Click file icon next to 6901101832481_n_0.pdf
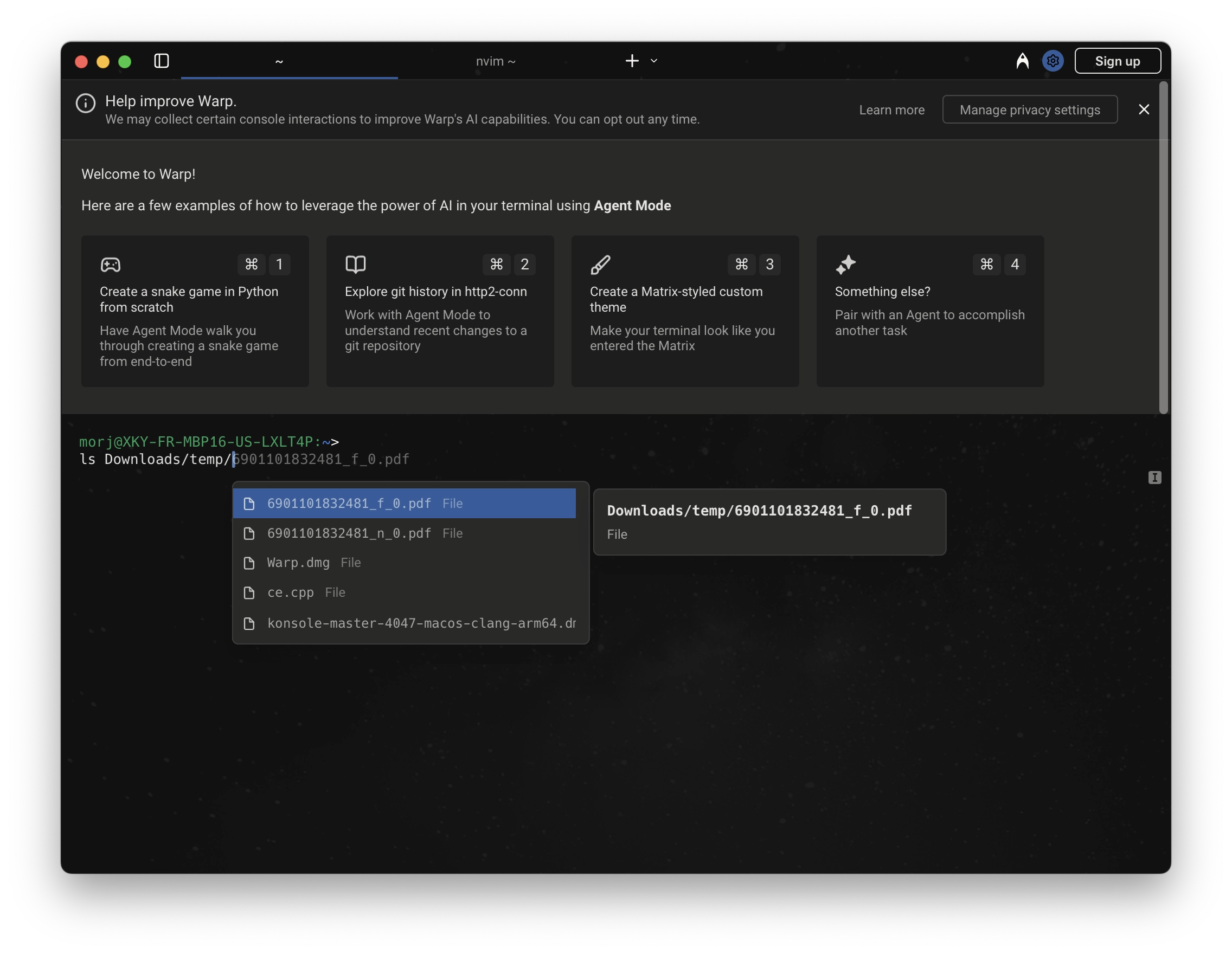 249,533
